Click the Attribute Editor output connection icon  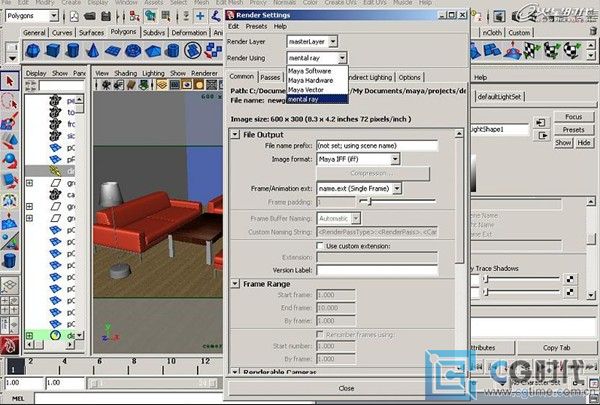[542, 136]
